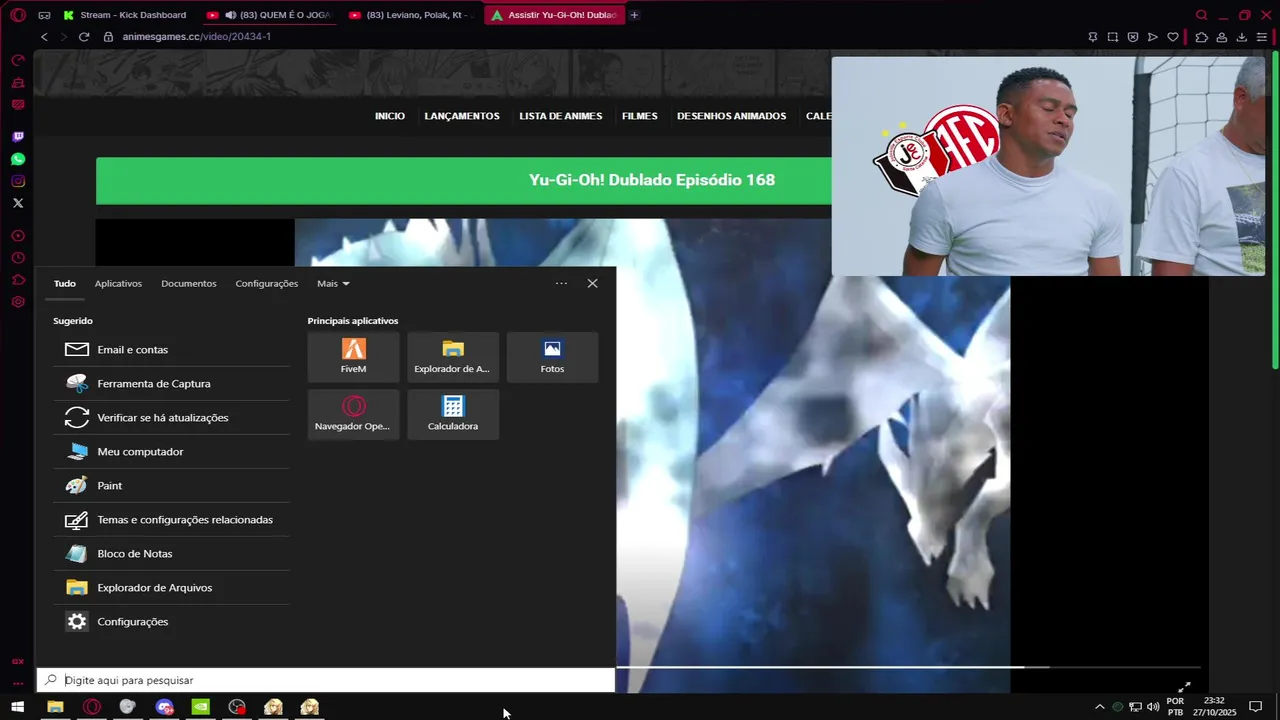The image size is (1280, 720).
Task: Open Paint from suggestions
Action: (x=172, y=486)
